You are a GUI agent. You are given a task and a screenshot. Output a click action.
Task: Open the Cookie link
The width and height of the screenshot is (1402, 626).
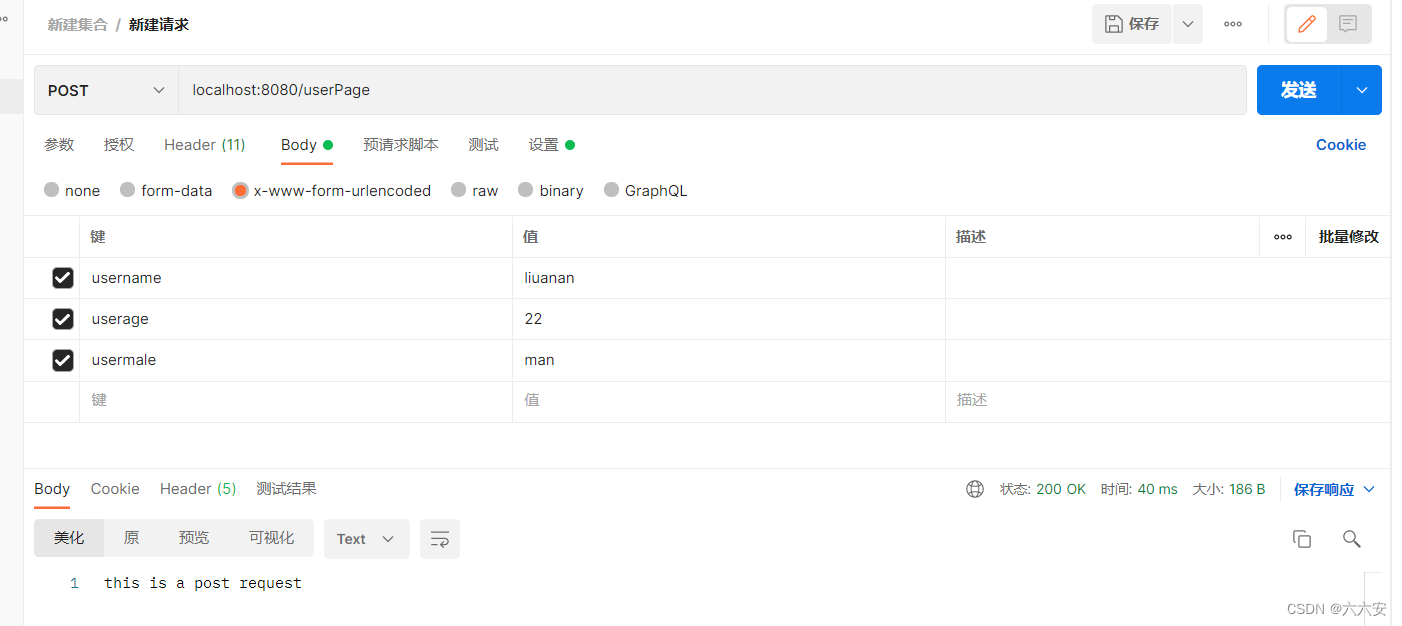[x=1340, y=144]
